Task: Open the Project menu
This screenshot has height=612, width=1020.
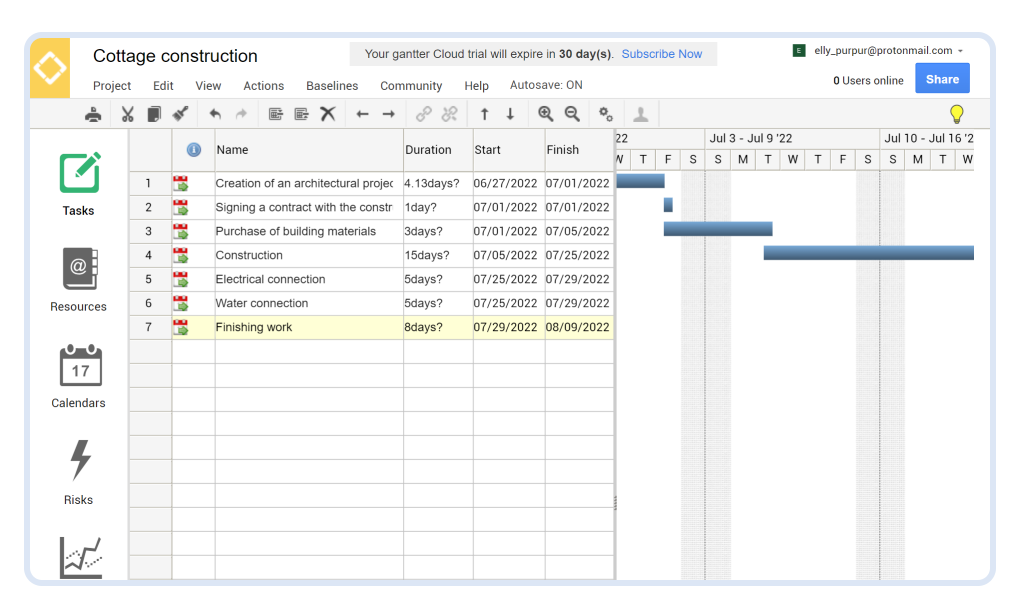Action: coord(112,86)
